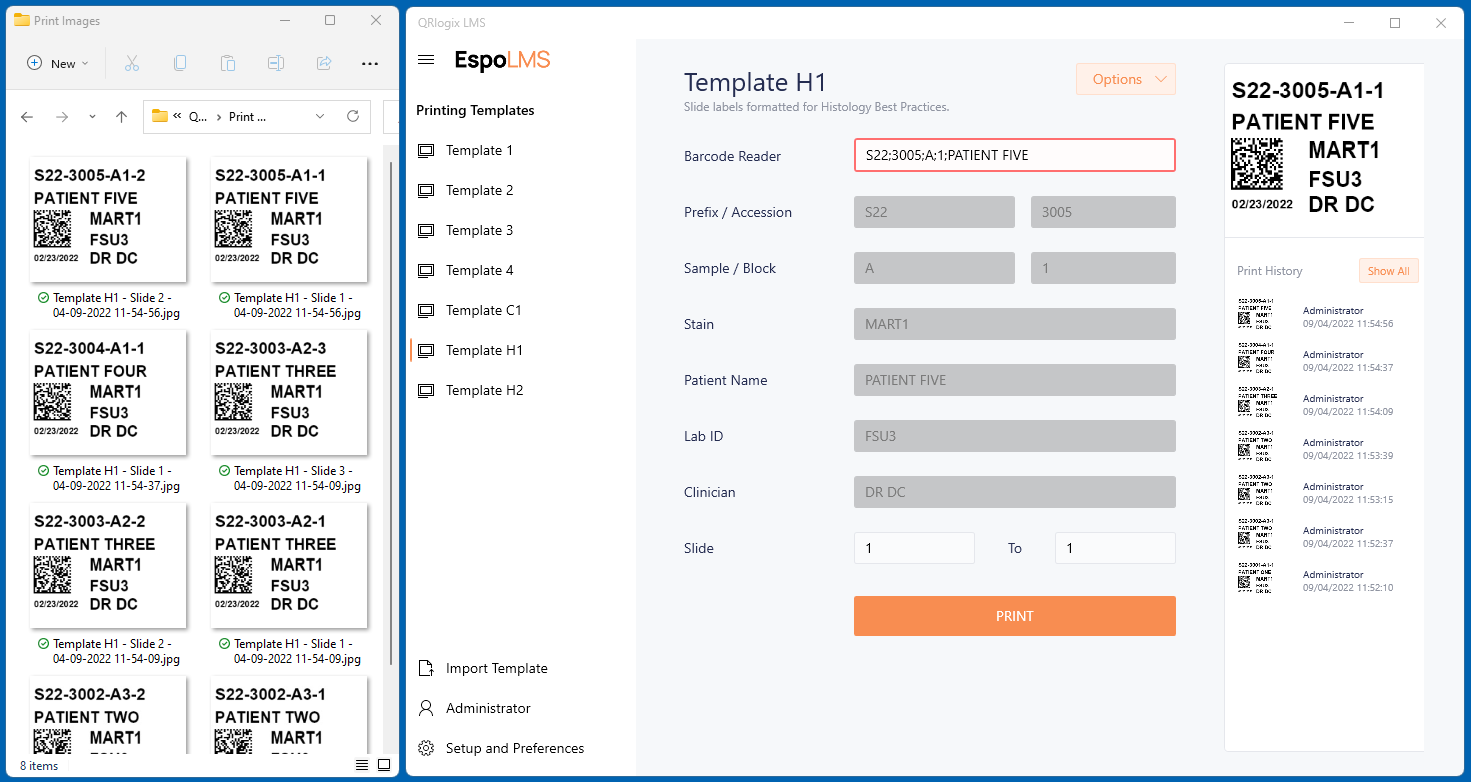Viewport: 1471px width, 782px height.
Task: Switch Explorer to large thumbnails view icon
Action: click(x=384, y=766)
